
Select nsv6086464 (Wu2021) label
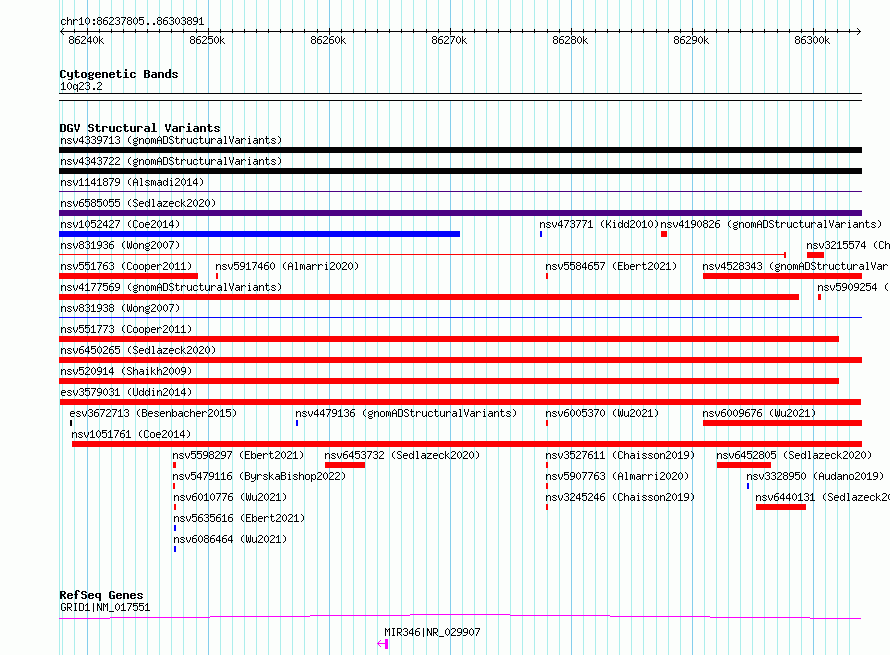[x=230, y=539]
